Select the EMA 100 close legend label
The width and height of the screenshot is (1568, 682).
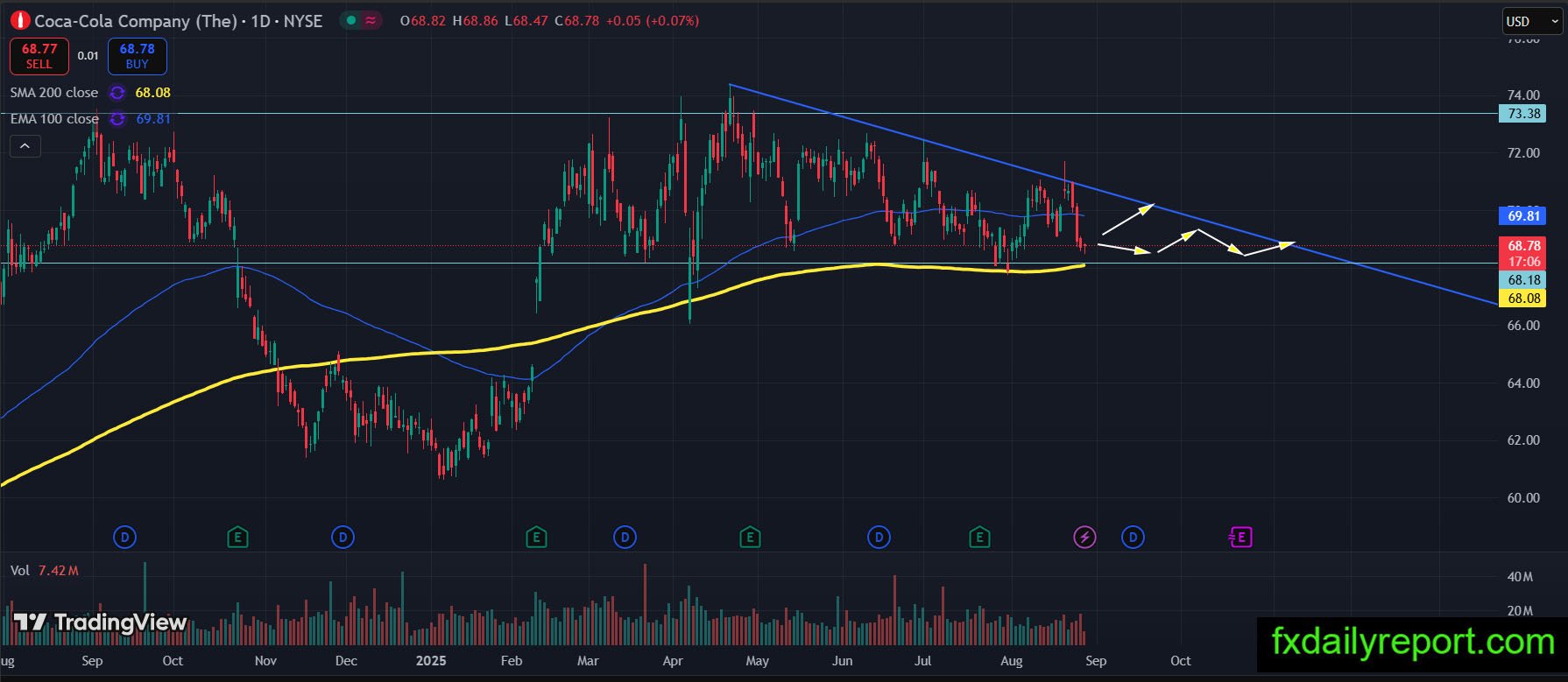click(54, 119)
